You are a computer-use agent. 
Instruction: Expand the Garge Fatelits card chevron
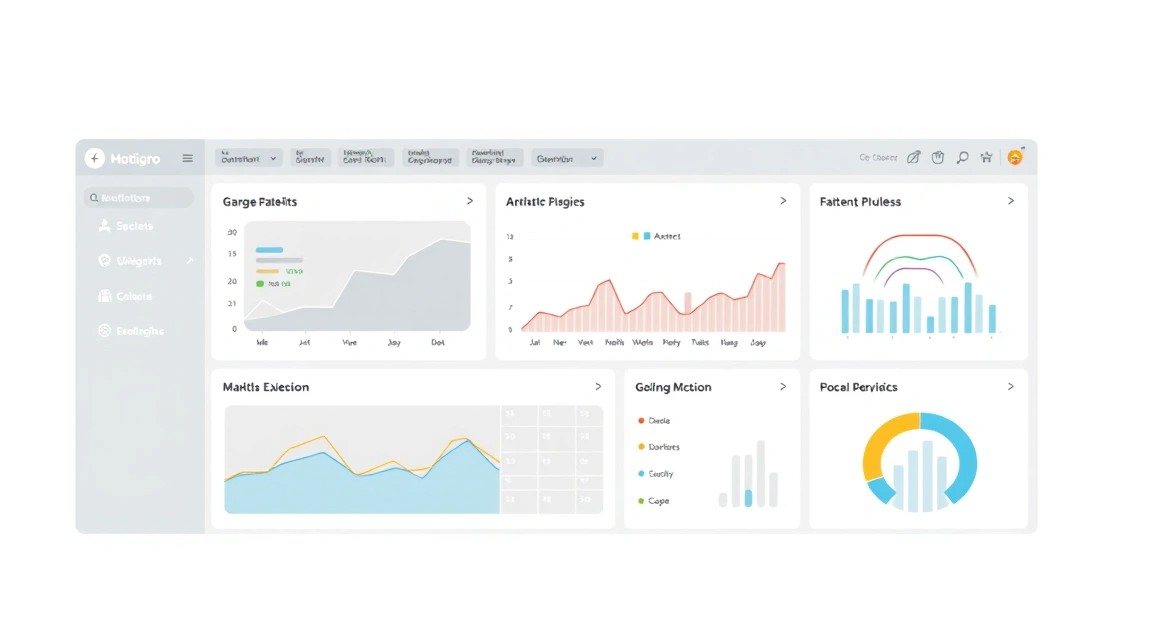(469, 201)
